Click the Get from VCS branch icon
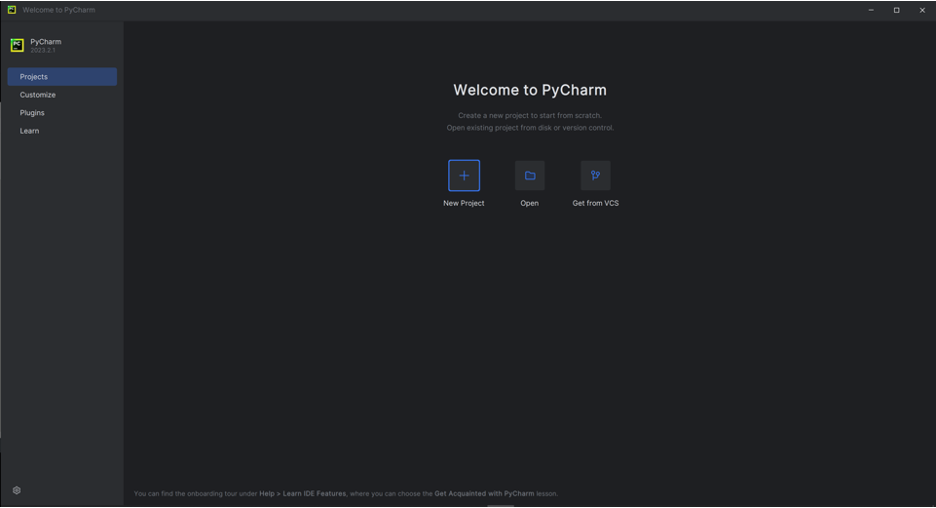 click(595, 176)
